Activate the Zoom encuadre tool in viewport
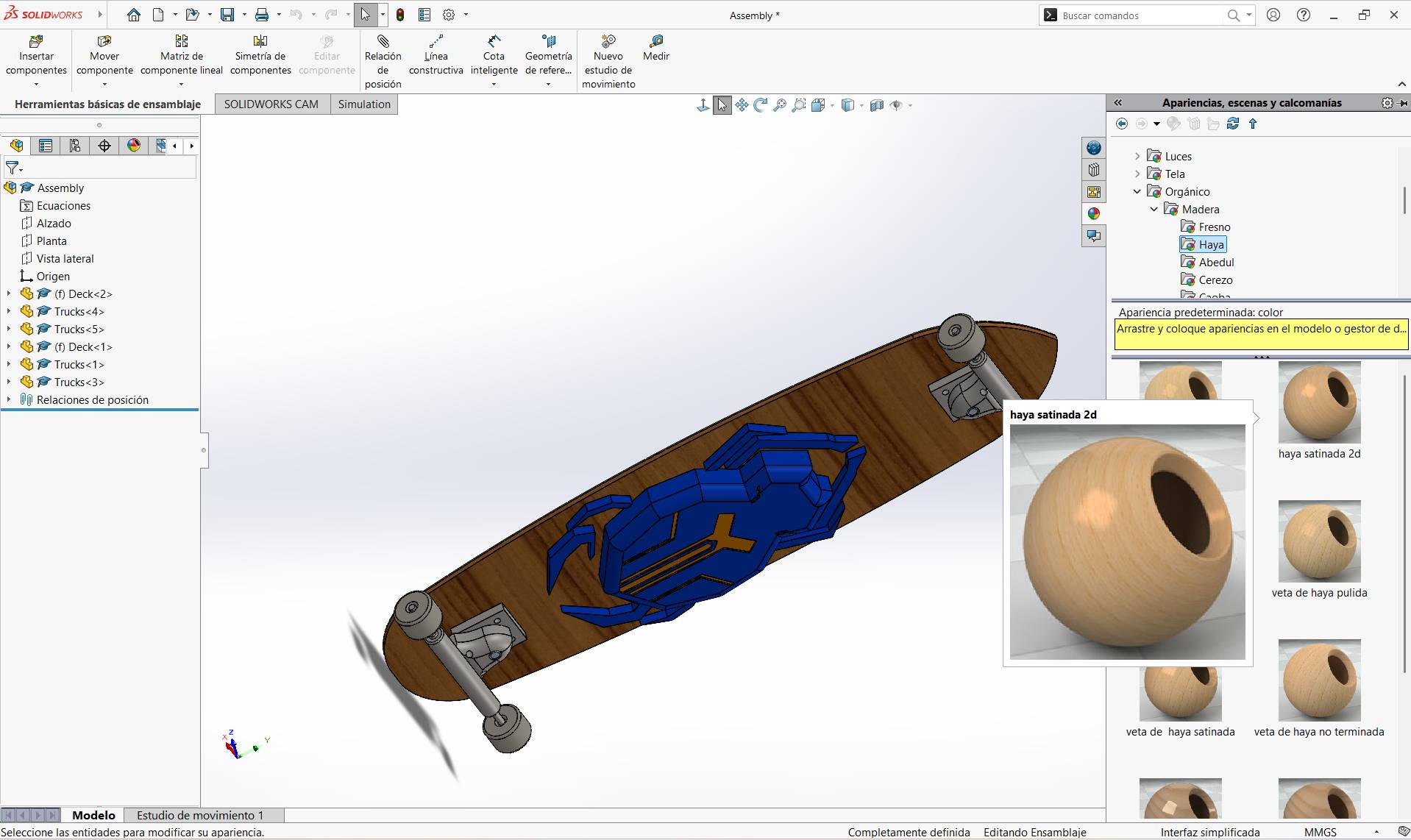This screenshot has height=840, width=1411. click(798, 104)
